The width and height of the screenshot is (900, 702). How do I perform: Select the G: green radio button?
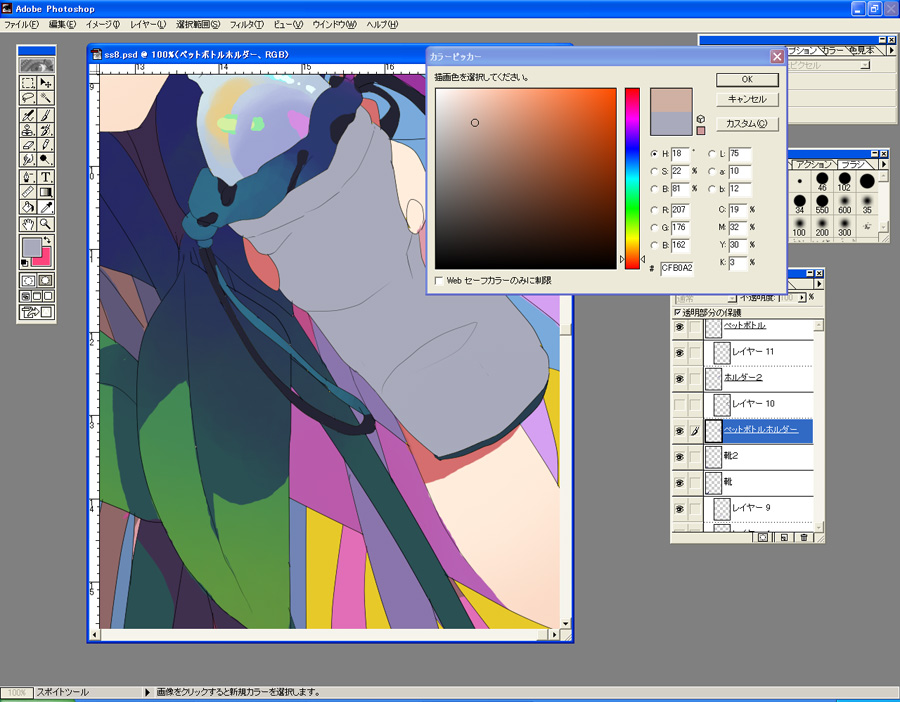pyautogui.click(x=654, y=227)
